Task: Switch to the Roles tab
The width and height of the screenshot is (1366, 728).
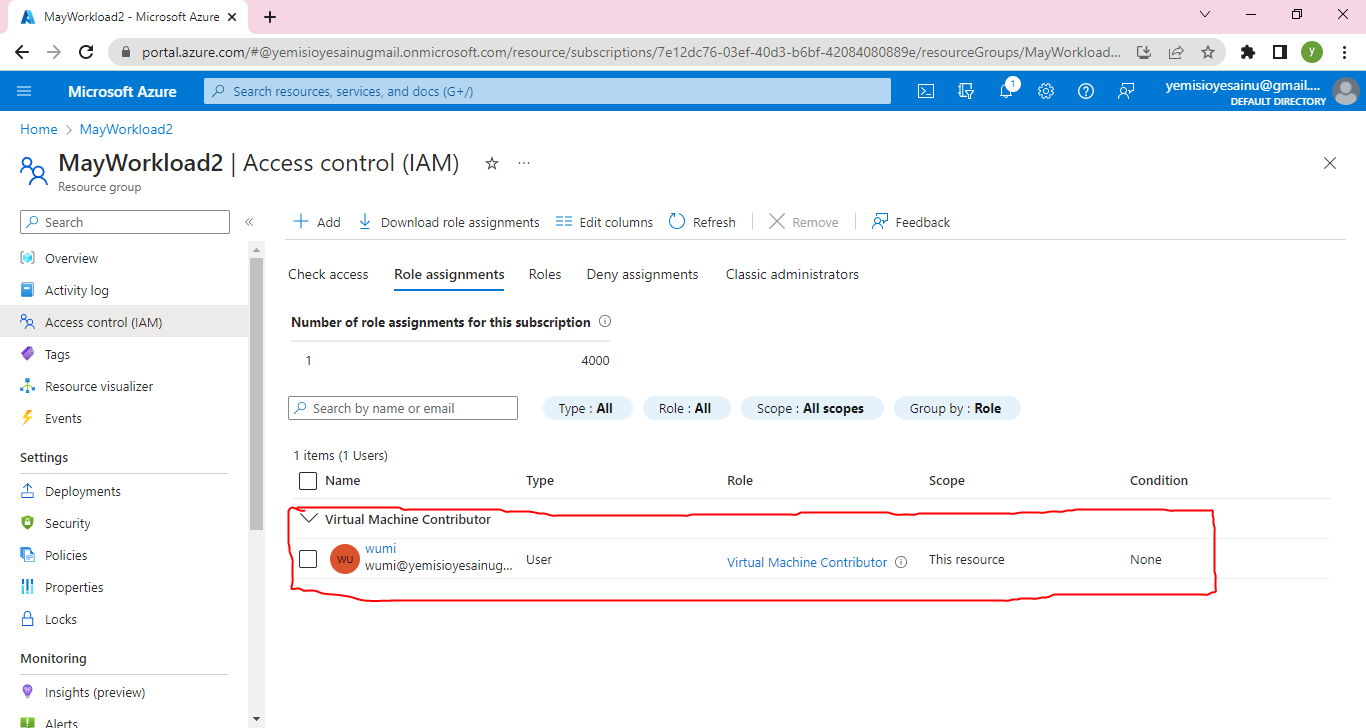Action: pyautogui.click(x=545, y=274)
